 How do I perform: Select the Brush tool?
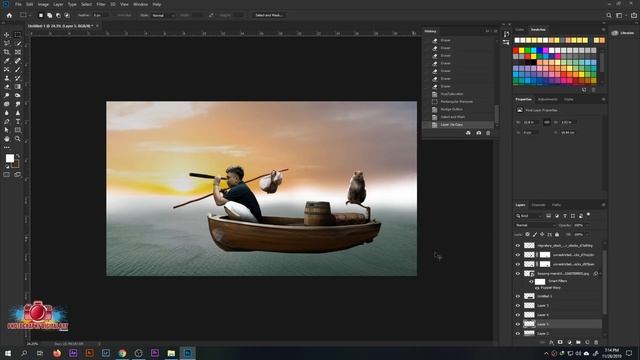pos(18,69)
